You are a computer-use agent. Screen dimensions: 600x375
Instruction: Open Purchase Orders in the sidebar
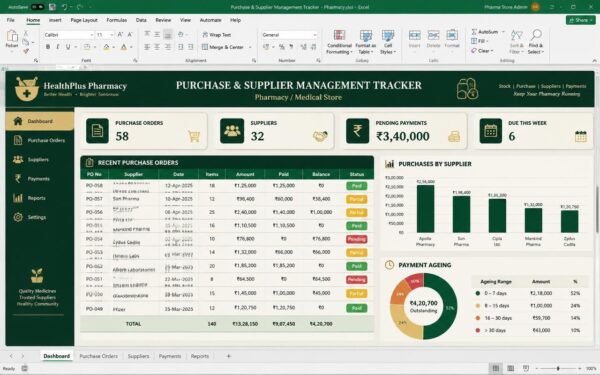click(39, 140)
